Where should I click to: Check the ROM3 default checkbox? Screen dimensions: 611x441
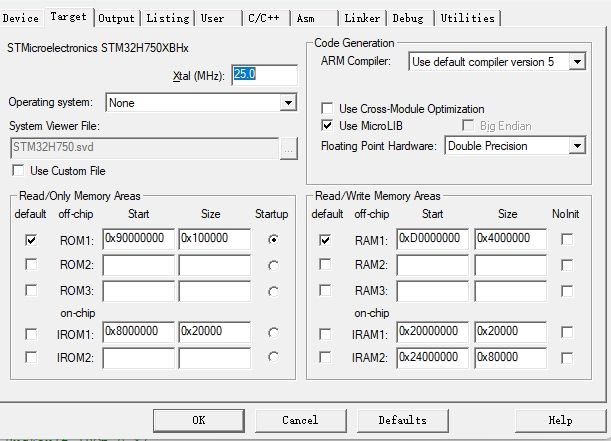point(31,290)
